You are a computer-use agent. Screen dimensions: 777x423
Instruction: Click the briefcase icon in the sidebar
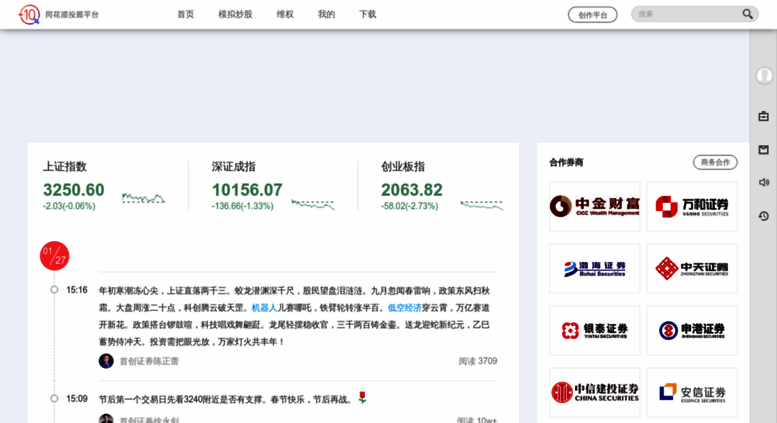click(764, 116)
